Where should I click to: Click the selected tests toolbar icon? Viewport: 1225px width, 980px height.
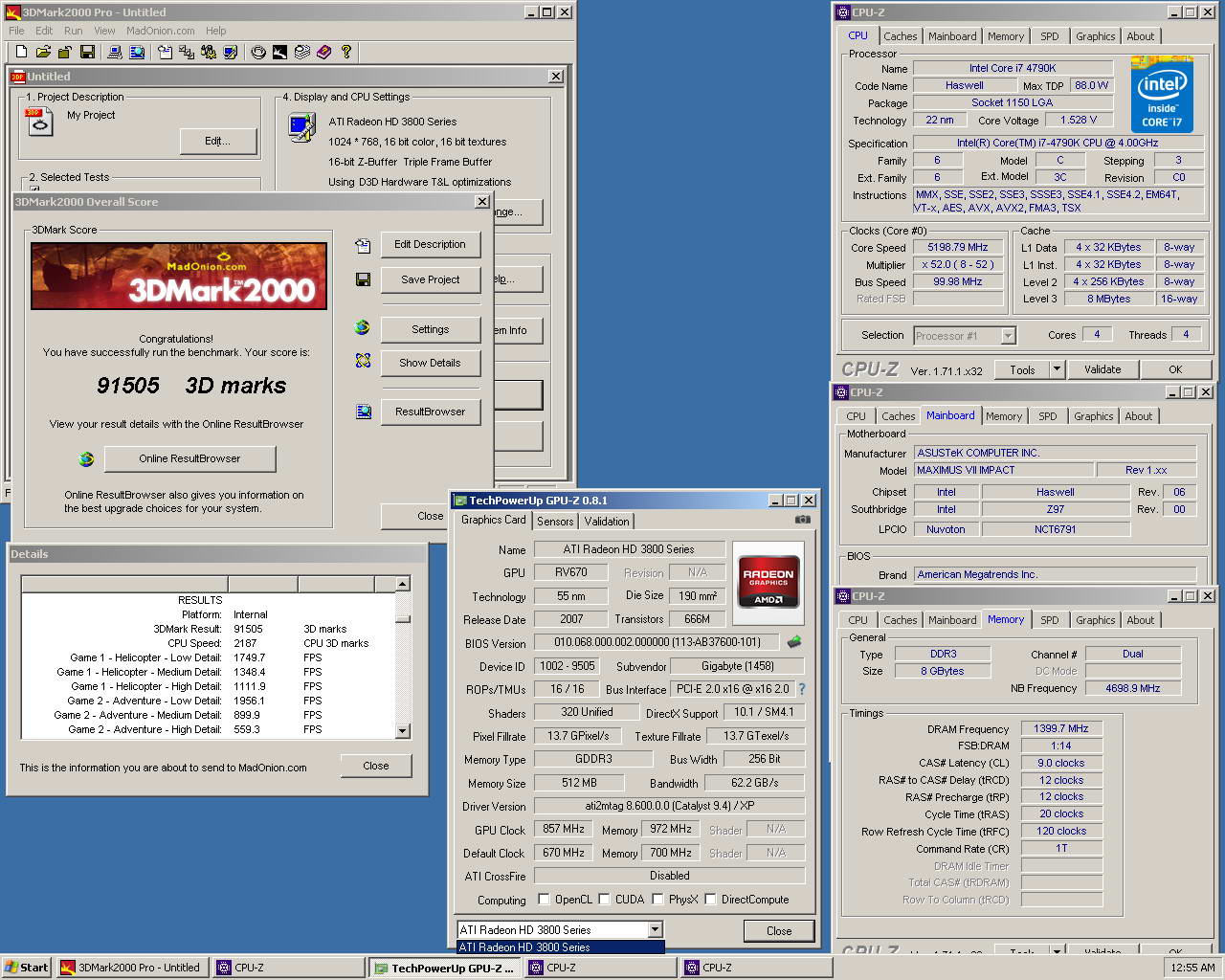pos(187,52)
